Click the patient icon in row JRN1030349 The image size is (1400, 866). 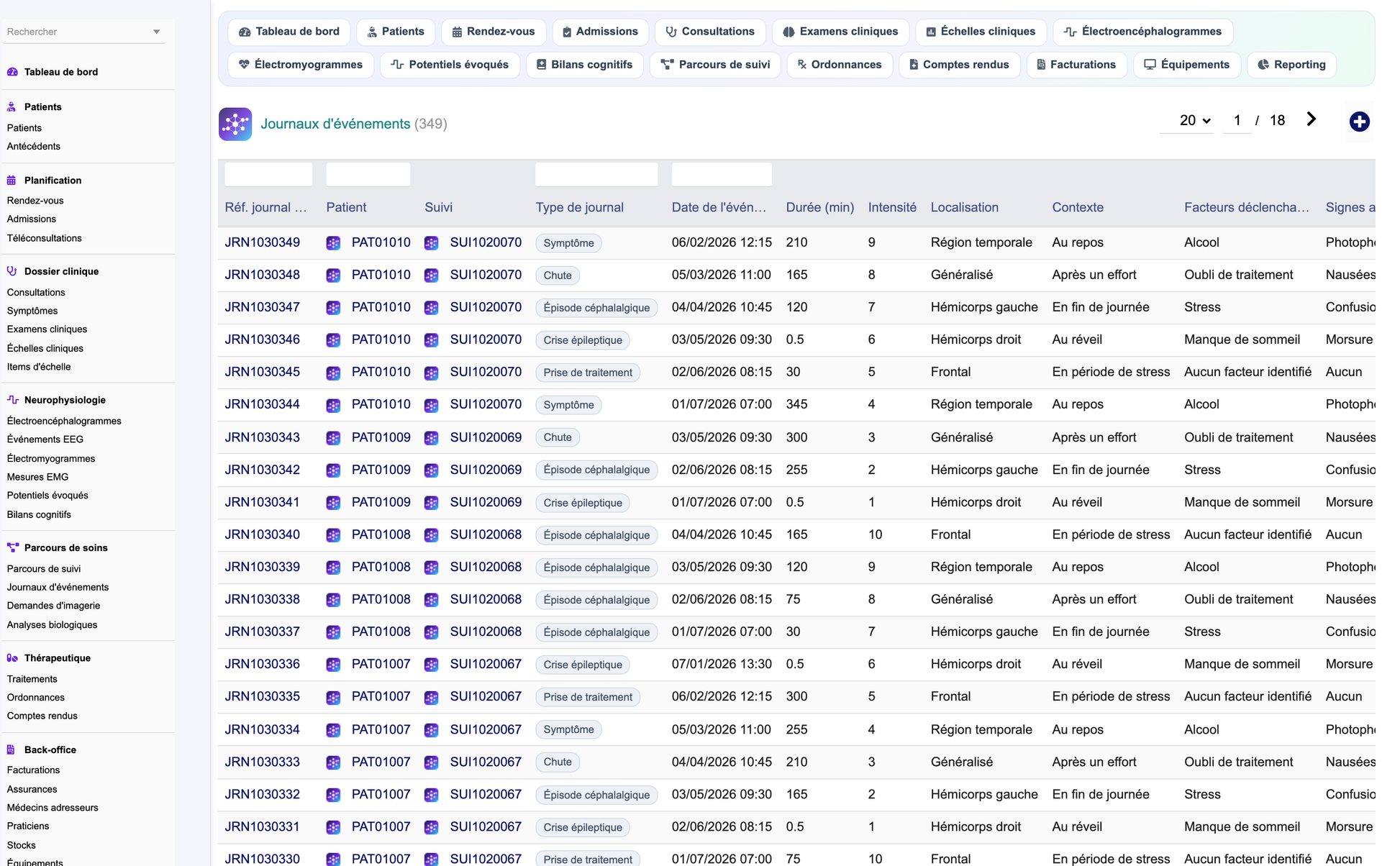pos(333,243)
